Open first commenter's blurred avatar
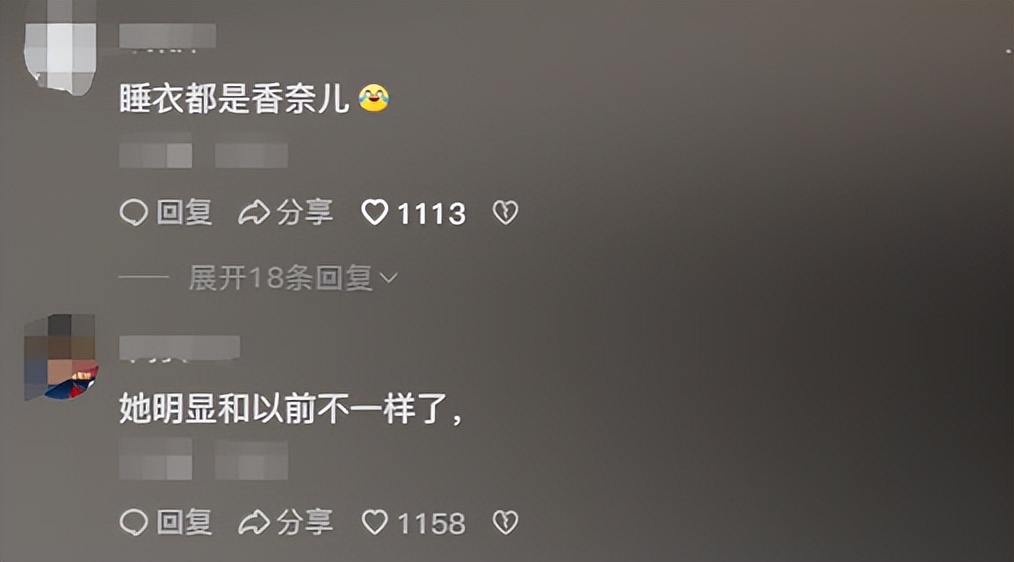The height and width of the screenshot is (562, 1014). pyautogui.click(x=59, y=49)
